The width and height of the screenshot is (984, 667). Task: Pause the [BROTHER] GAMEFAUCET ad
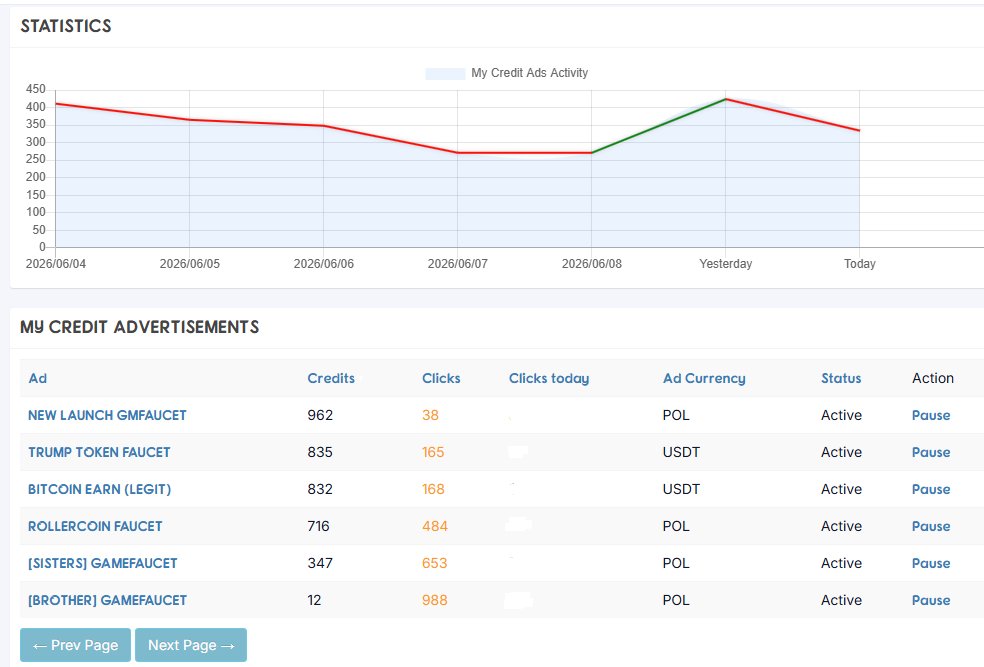931,600
